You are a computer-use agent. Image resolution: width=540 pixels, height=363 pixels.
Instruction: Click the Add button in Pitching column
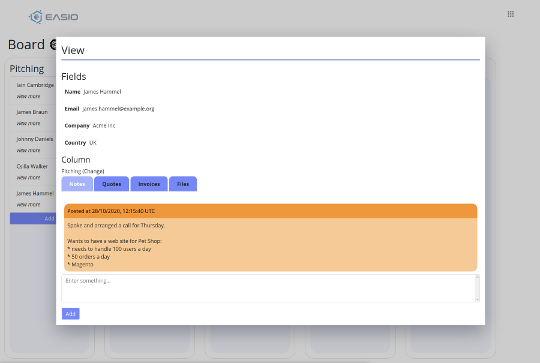33,218
